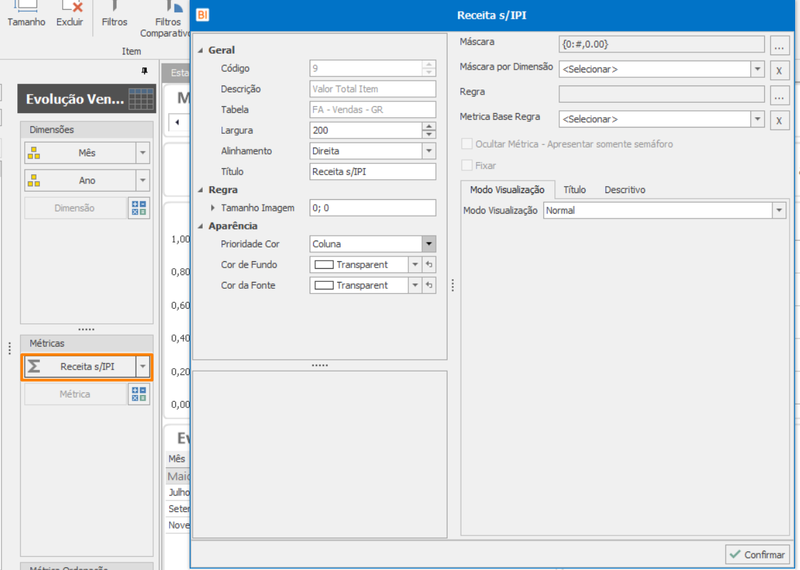Screen dimensions: 800x570
Task: Click the grid icon beside Evolução Ven...
Action: [141, 98]
